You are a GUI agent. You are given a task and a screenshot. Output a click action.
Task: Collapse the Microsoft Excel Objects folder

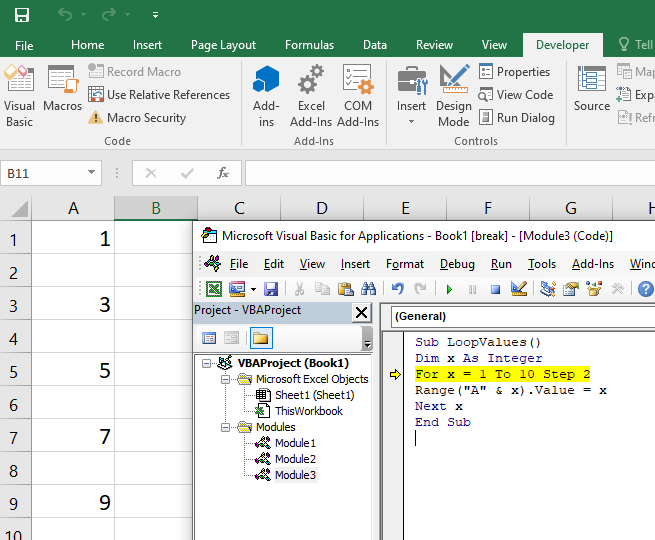coord(226,379)
